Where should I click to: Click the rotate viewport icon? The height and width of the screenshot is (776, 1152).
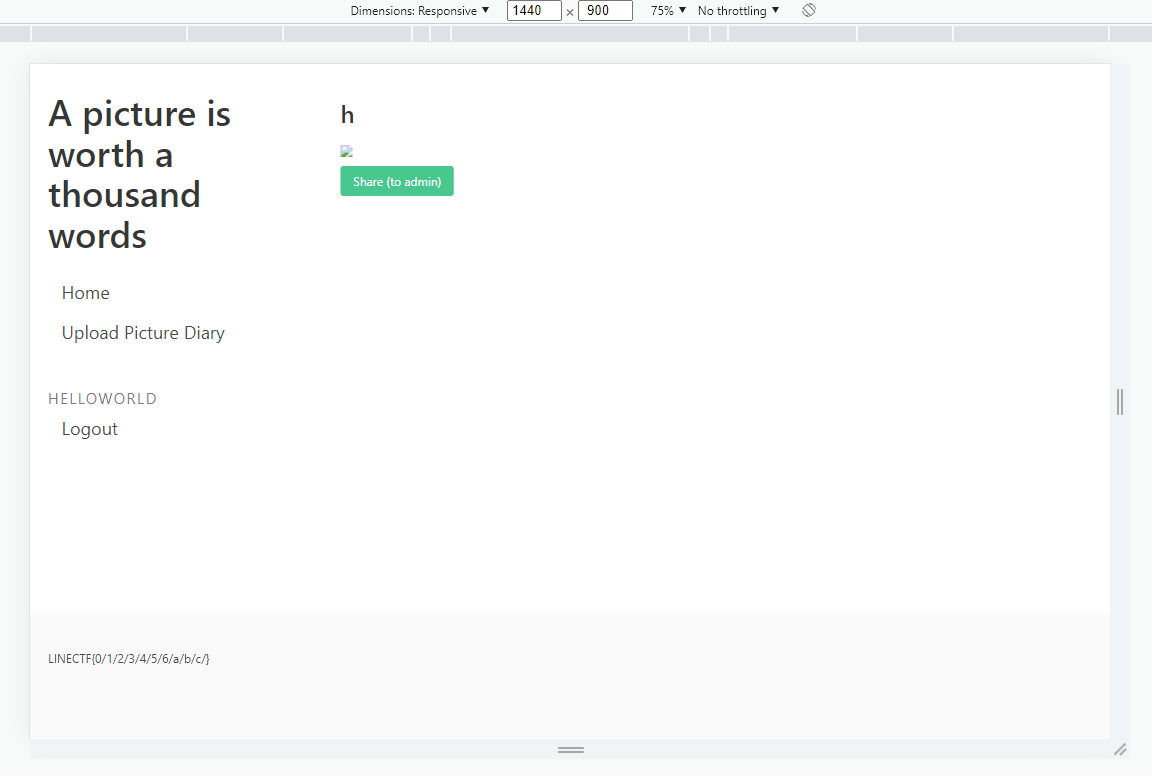[x=809, y=10]
